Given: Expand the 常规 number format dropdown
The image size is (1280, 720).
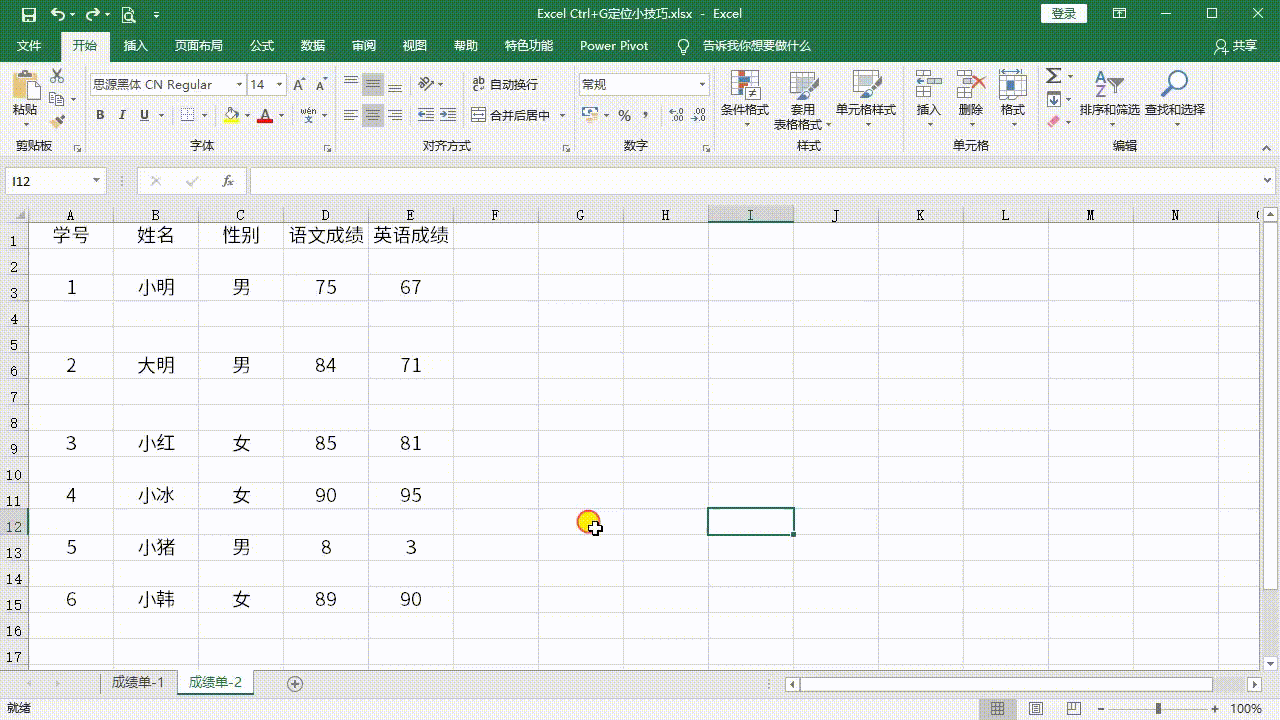Looking at the screenshot, I should (702, 85).
